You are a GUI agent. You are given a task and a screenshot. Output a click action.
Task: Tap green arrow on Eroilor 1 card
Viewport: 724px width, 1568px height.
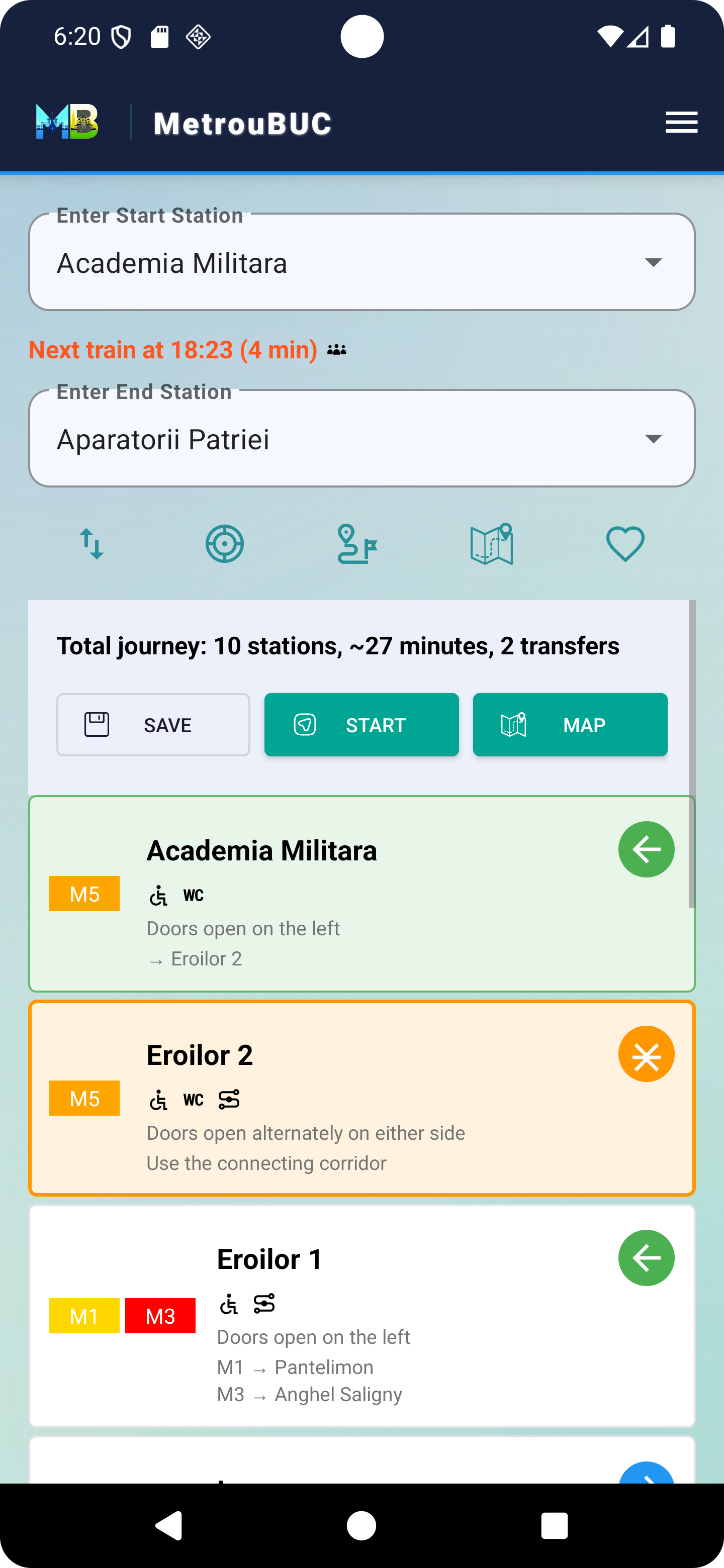click(646, 1257)
